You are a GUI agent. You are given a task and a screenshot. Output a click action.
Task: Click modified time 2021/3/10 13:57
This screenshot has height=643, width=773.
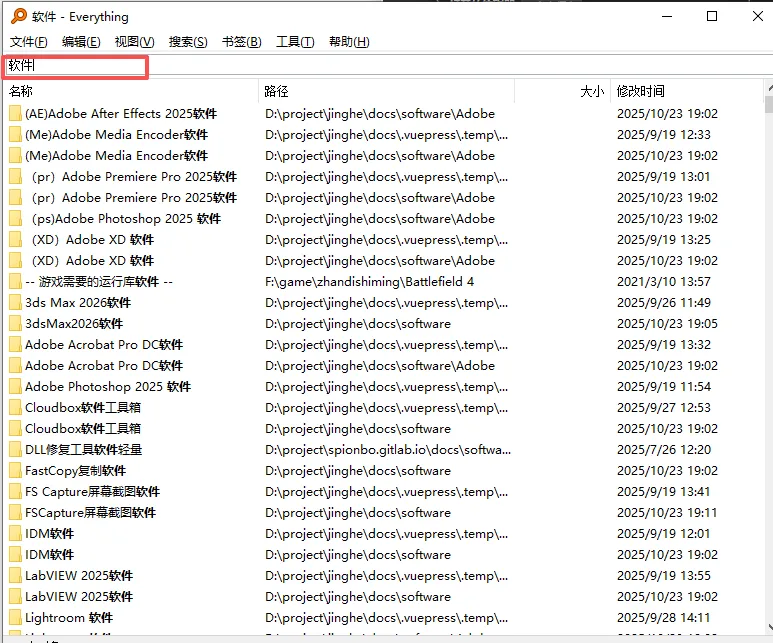coord(664,282)
